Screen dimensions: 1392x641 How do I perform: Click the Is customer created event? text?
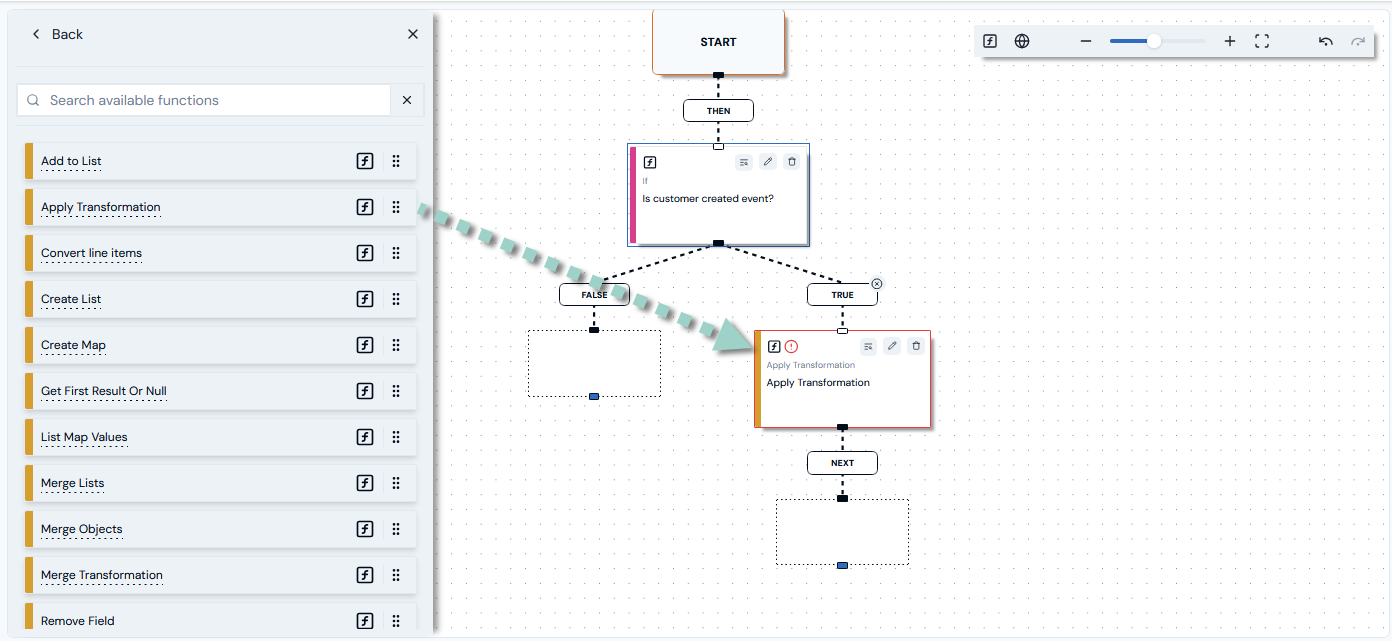pos(708,198)
